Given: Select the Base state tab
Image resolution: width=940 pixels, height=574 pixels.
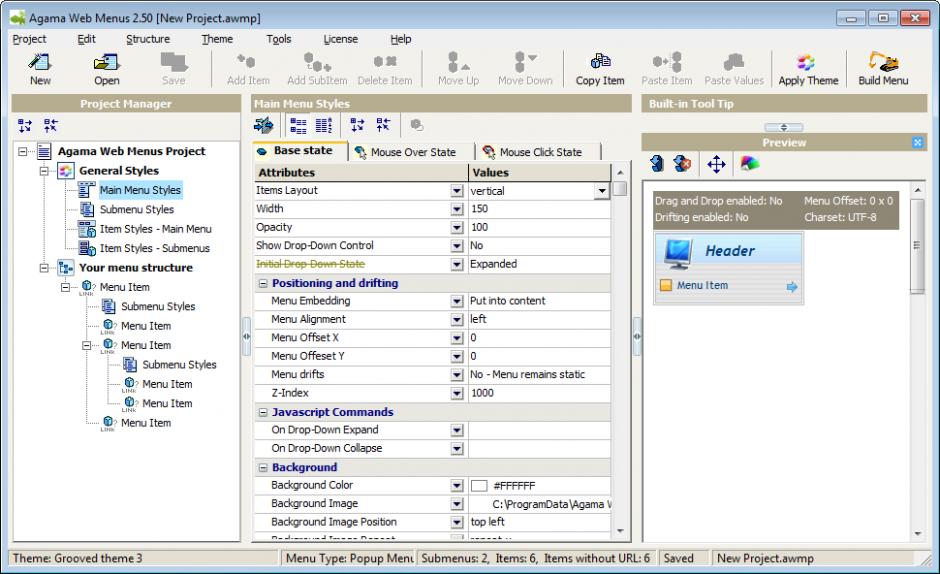Looking at the screenshot, I should tap(300, 151).
